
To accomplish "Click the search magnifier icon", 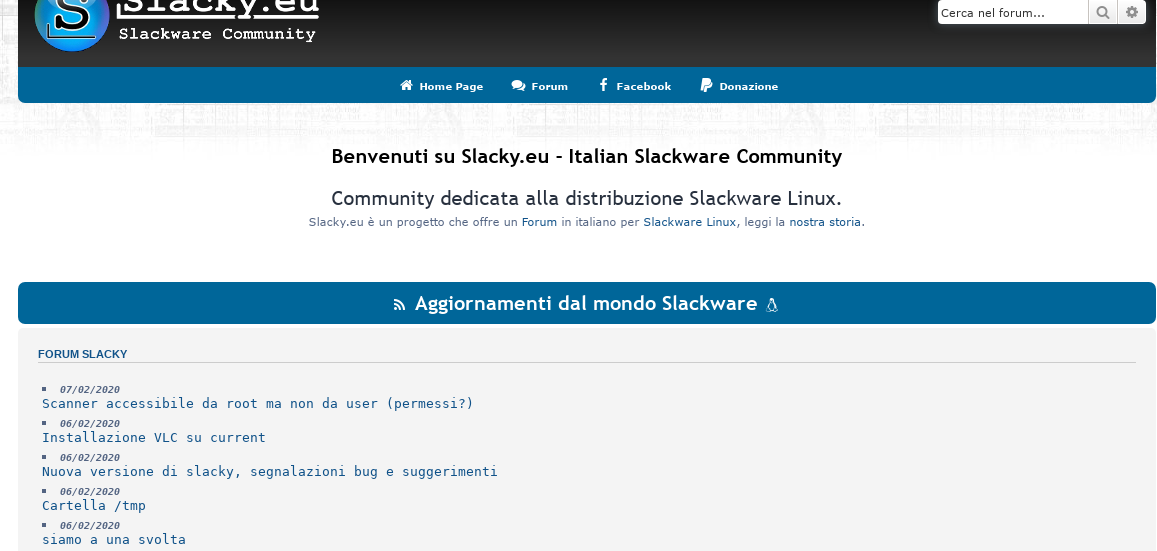I will [x=1102, y=12].
